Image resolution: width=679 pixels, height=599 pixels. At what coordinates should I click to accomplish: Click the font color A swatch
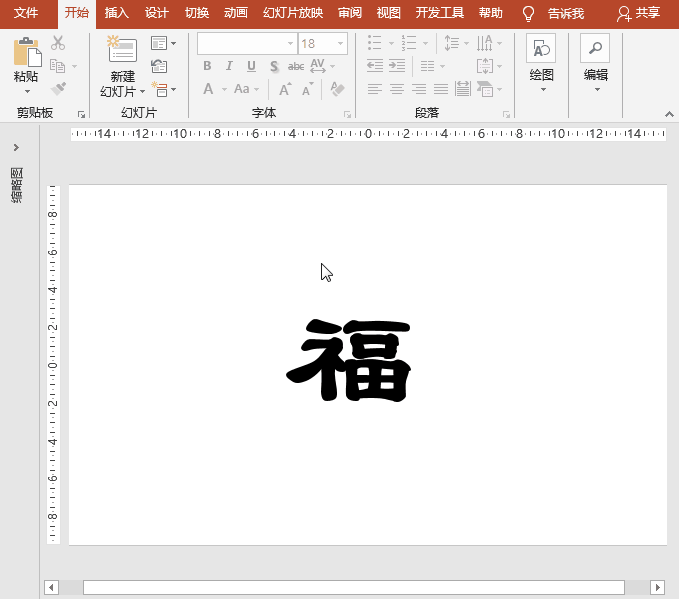tap(208, 89)
